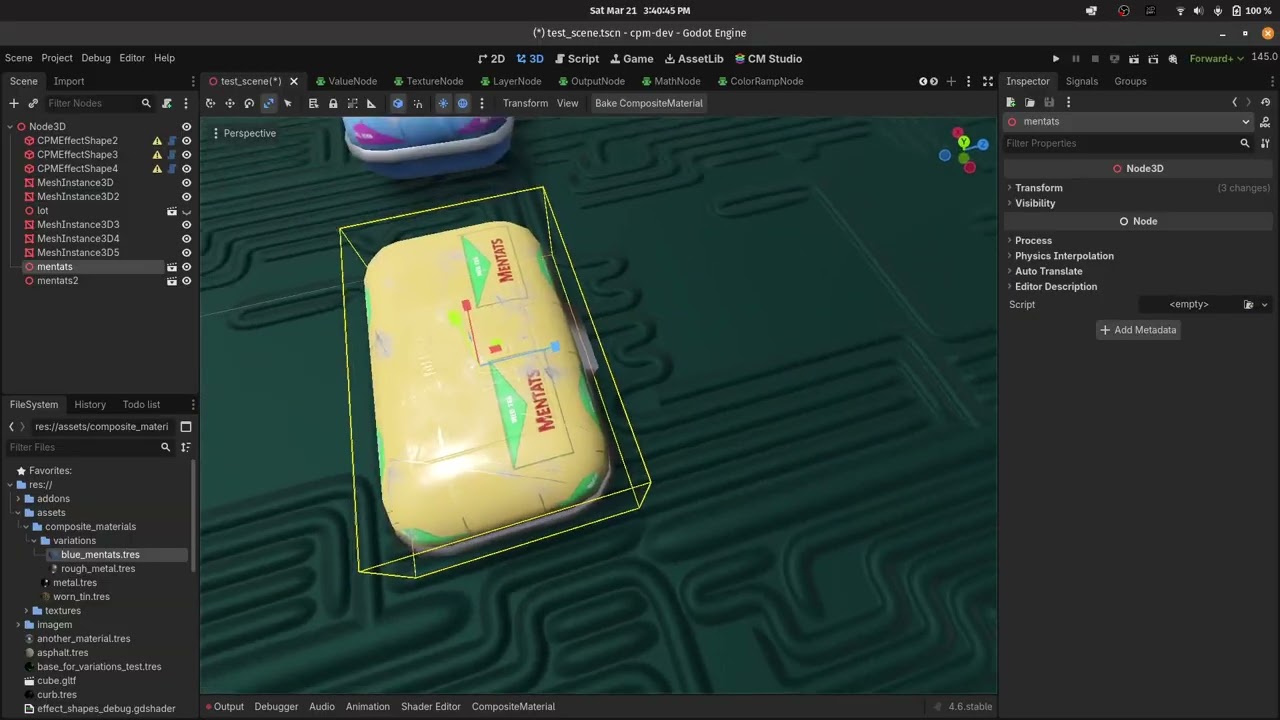Switch to the Signals tab
This screenshot has width=1280, height=720.
(x=1082, y=81)
